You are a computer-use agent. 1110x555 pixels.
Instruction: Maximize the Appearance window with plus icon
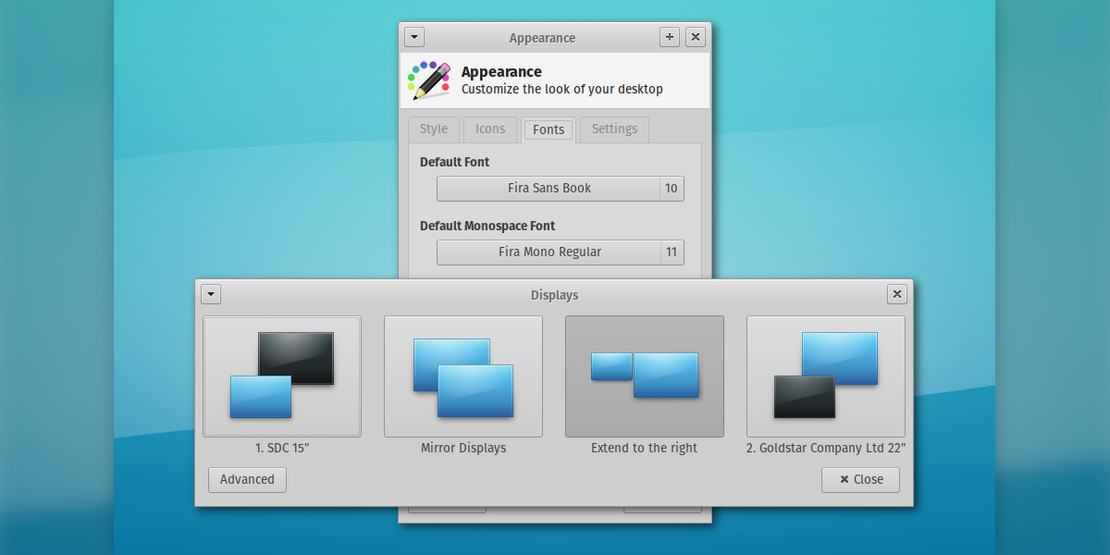tap(670, 38)
